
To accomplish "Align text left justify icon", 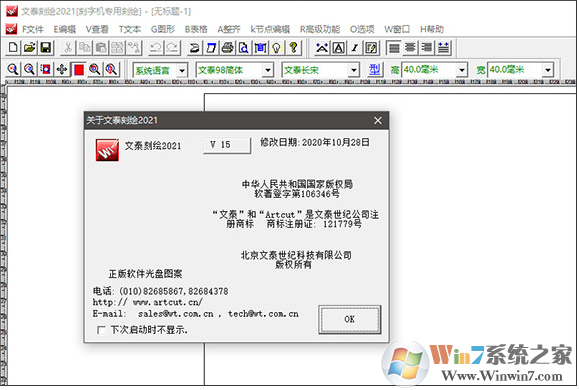I will (394, 48).
